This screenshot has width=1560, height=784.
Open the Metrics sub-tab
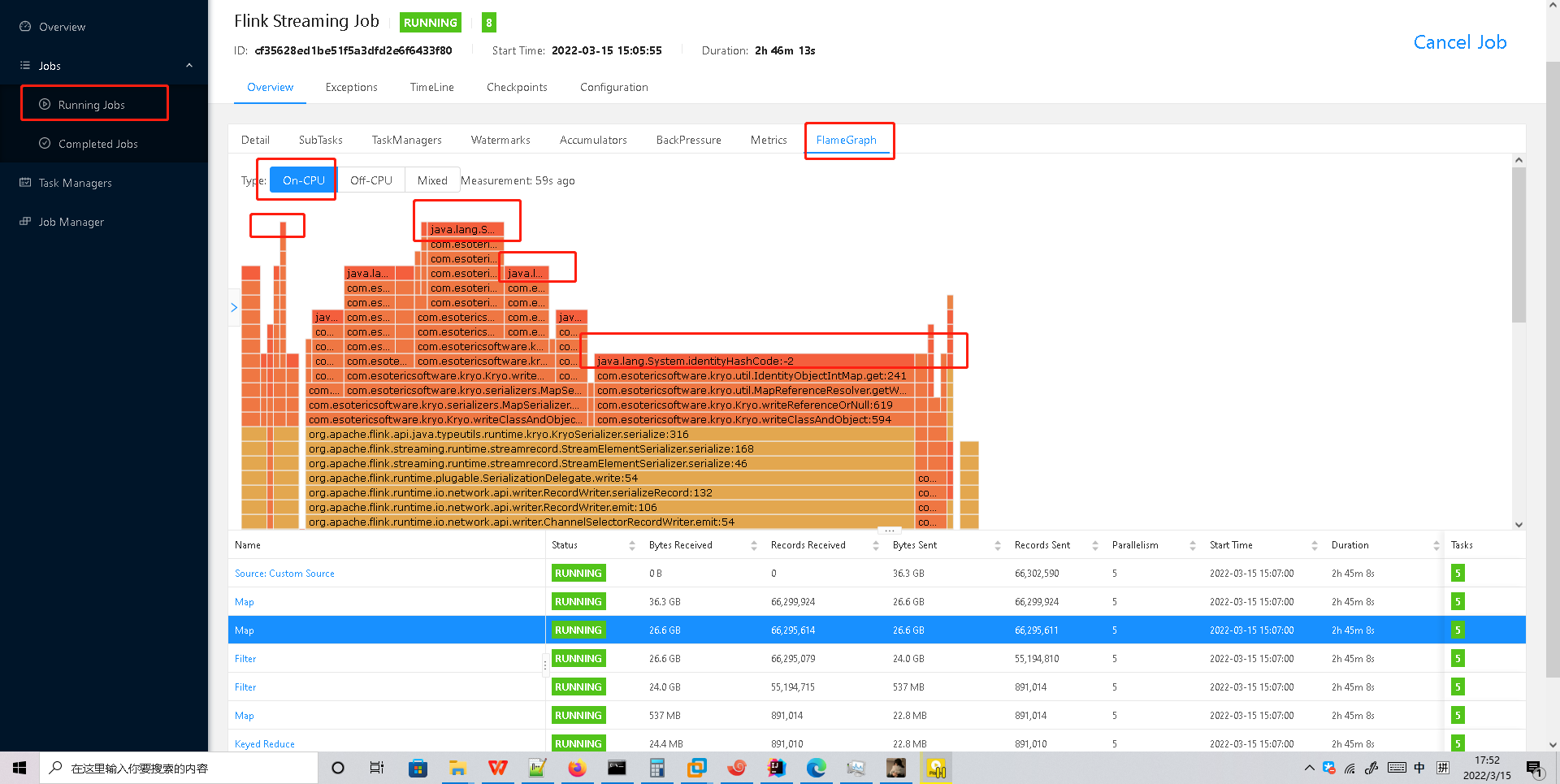769,140
